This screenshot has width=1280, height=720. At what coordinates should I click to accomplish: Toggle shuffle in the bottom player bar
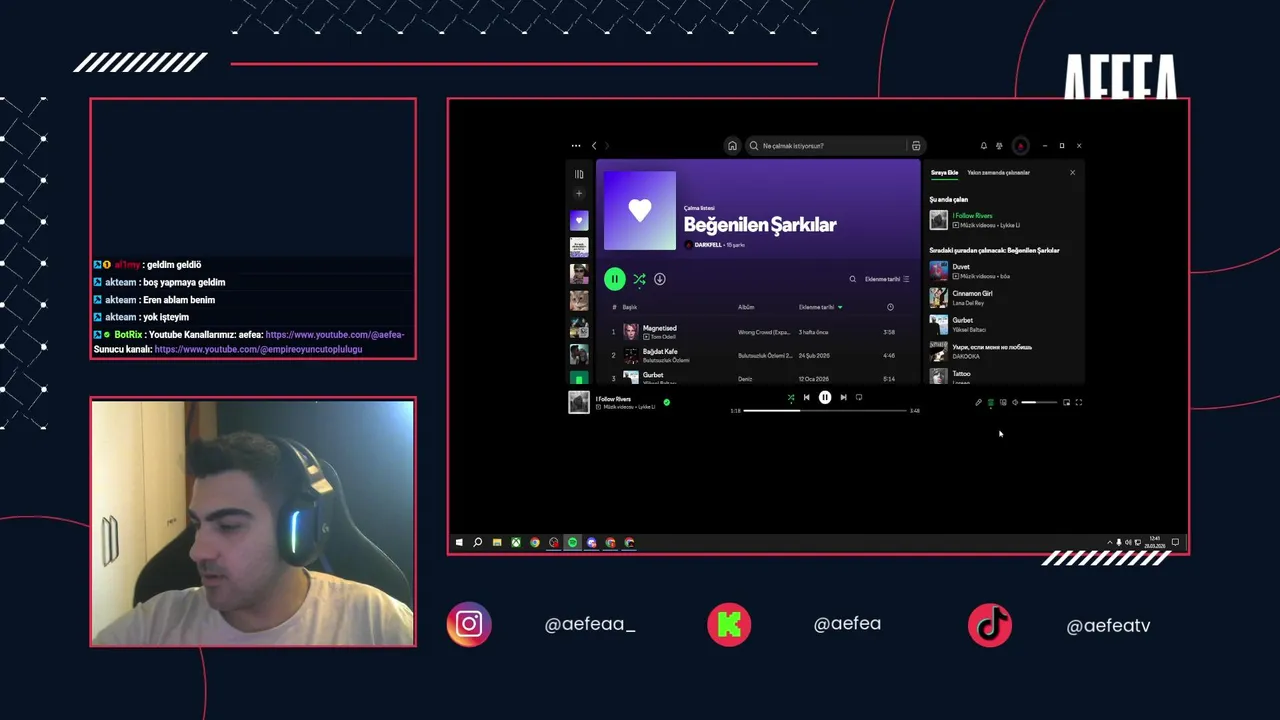(x=790, y=397)
